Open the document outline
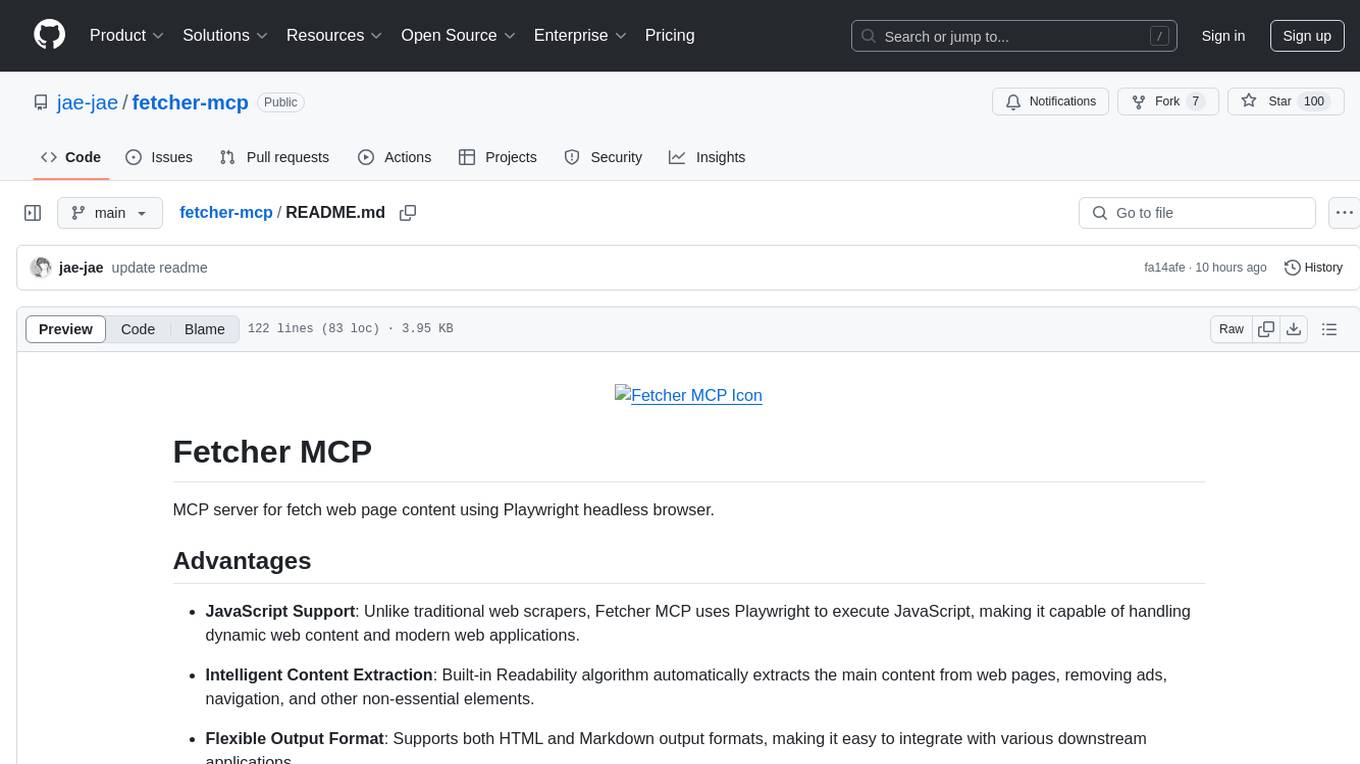Viewport: 1360px width, 764px height. (1329, 329)
